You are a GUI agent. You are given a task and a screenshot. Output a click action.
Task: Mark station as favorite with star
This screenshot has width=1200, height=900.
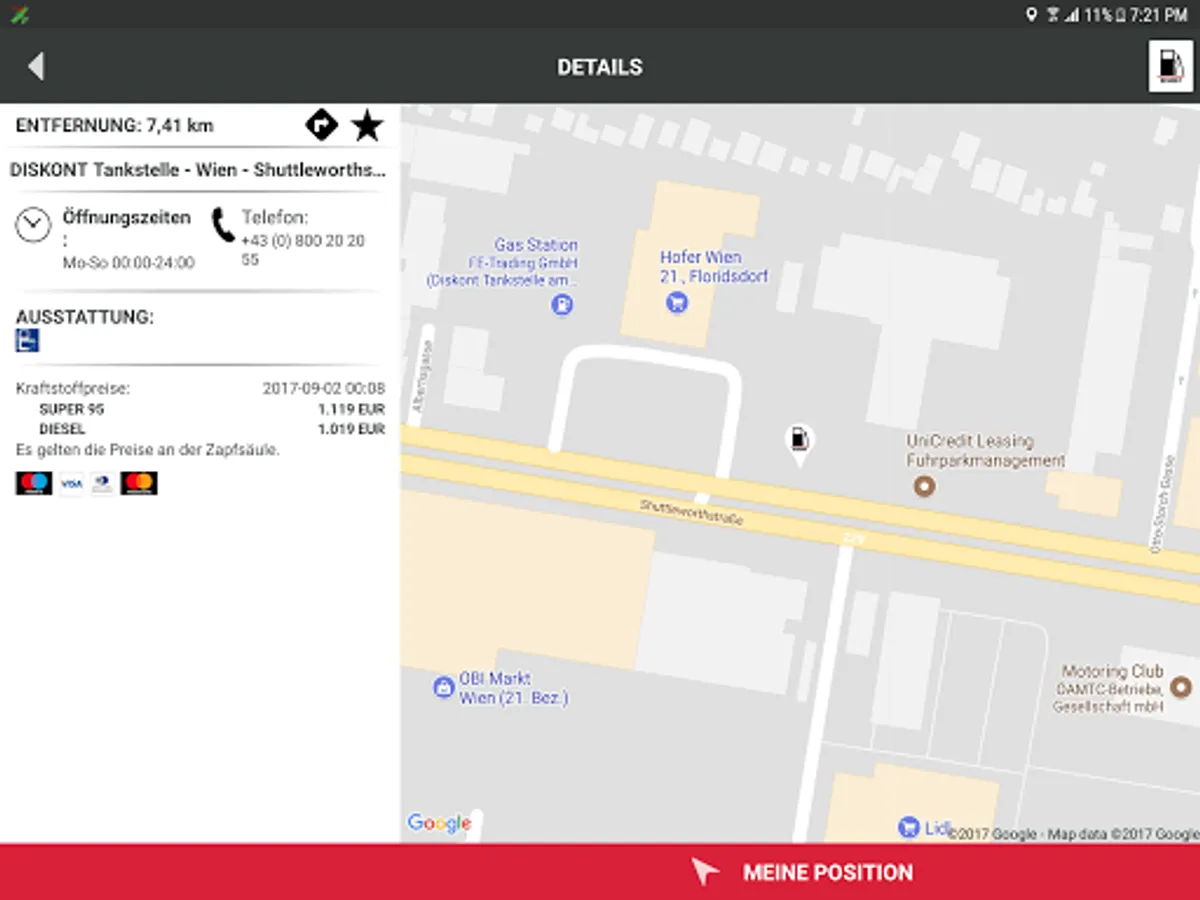click(367, 126)
